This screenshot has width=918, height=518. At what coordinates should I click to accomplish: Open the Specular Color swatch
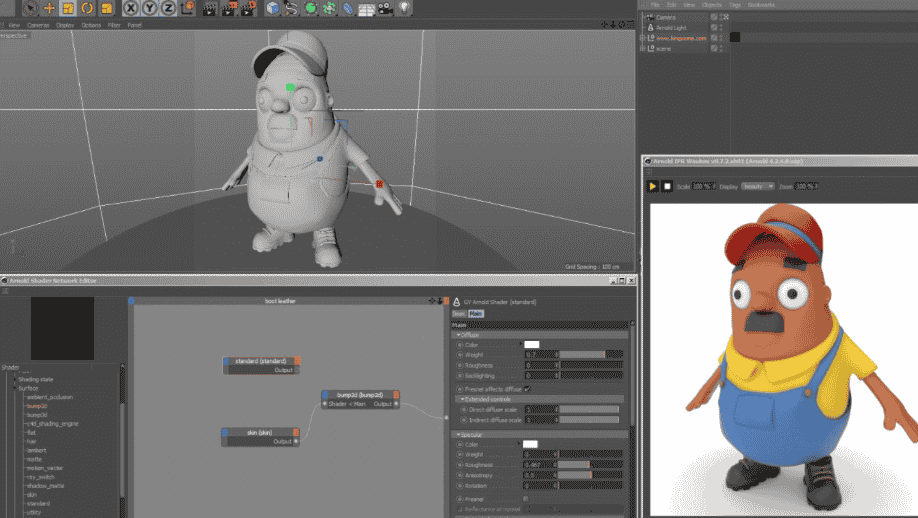click(x=530, y=444)
